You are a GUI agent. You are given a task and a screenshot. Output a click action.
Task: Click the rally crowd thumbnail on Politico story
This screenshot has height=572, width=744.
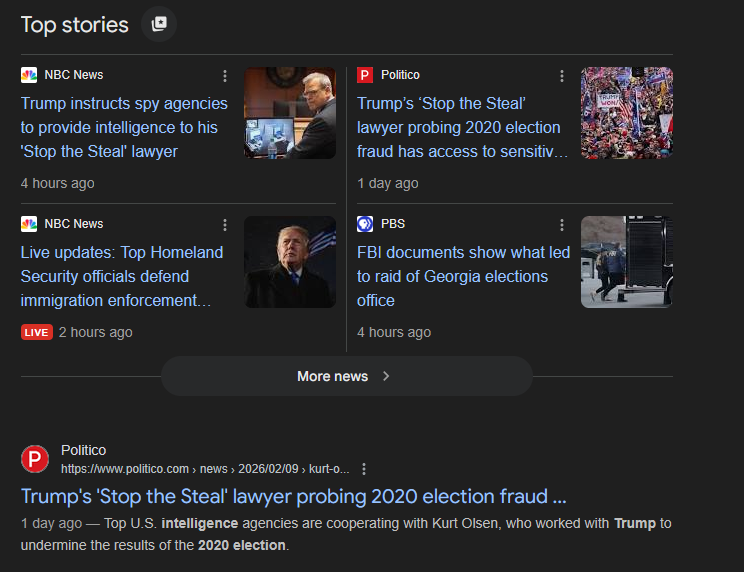tap(627, 113)
